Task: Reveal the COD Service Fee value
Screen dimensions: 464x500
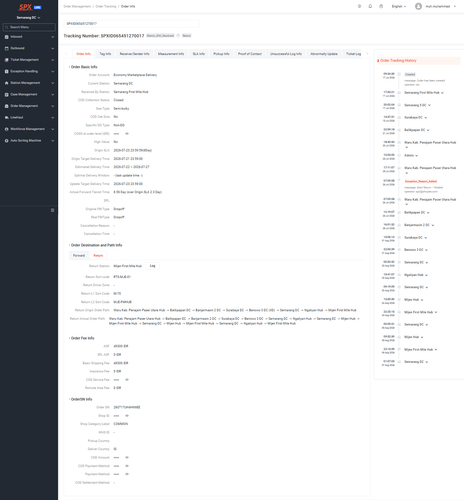Action: [127, 380]
